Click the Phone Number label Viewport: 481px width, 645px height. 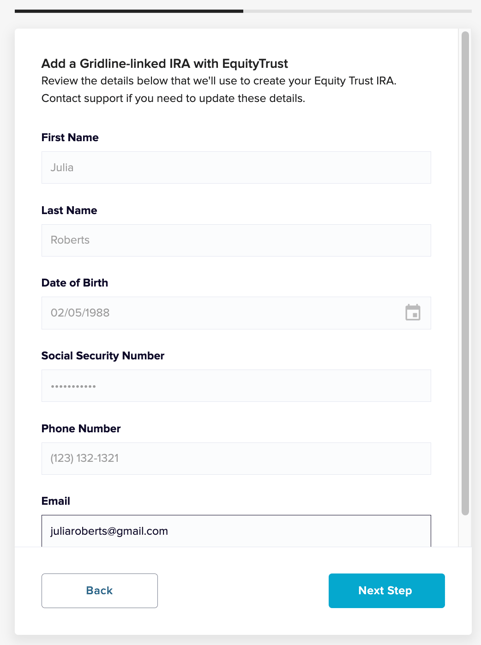81,429
